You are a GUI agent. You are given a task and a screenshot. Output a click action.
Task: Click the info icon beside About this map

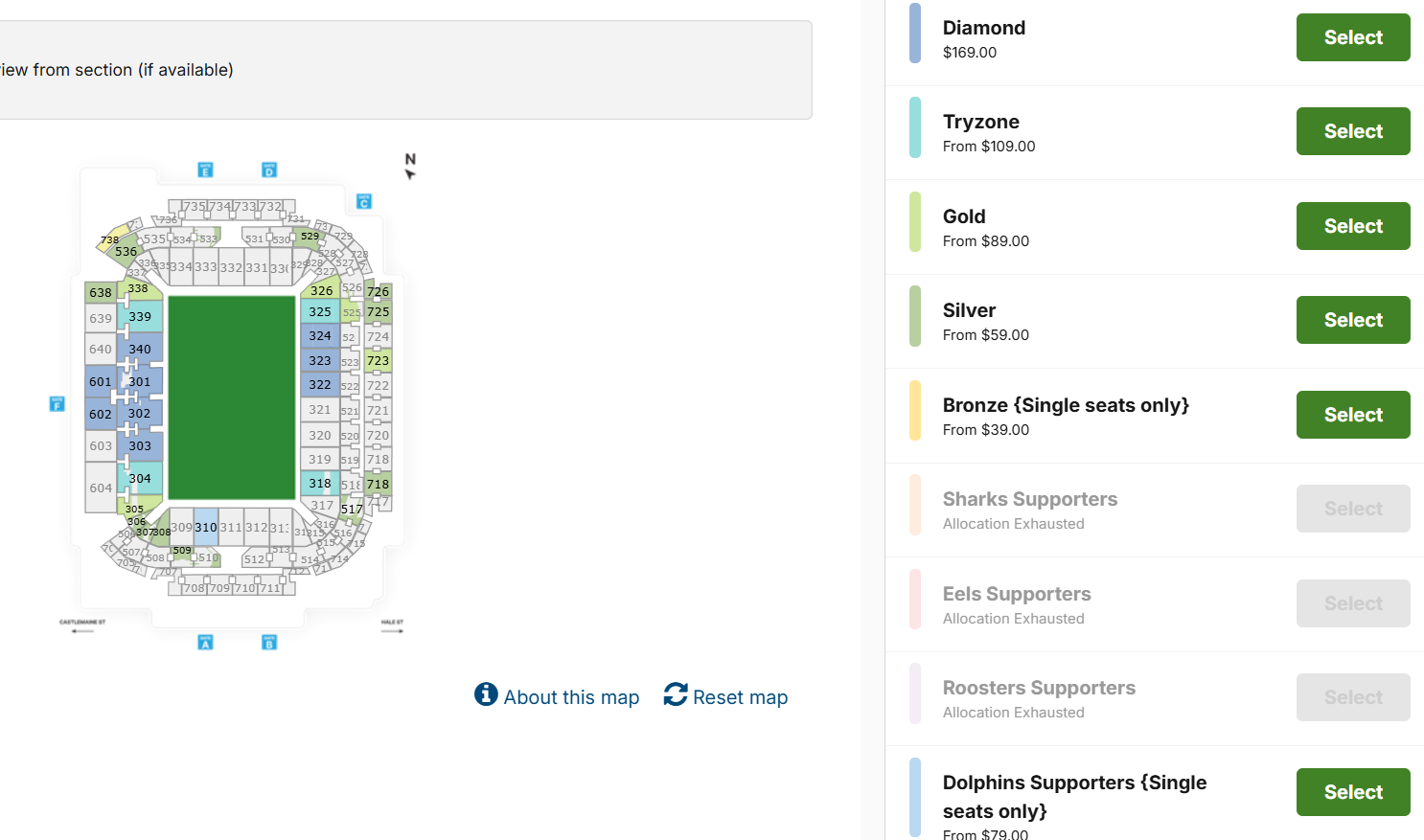(x=486, y=694)
